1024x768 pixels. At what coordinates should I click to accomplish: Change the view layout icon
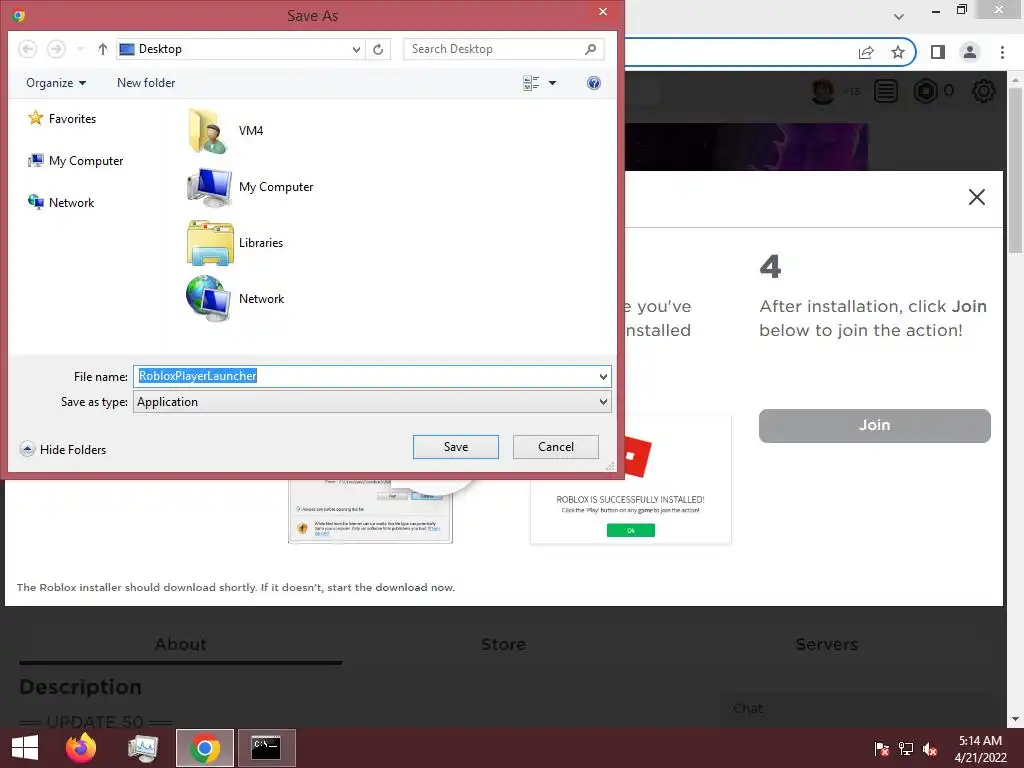[x=531, y=83]
